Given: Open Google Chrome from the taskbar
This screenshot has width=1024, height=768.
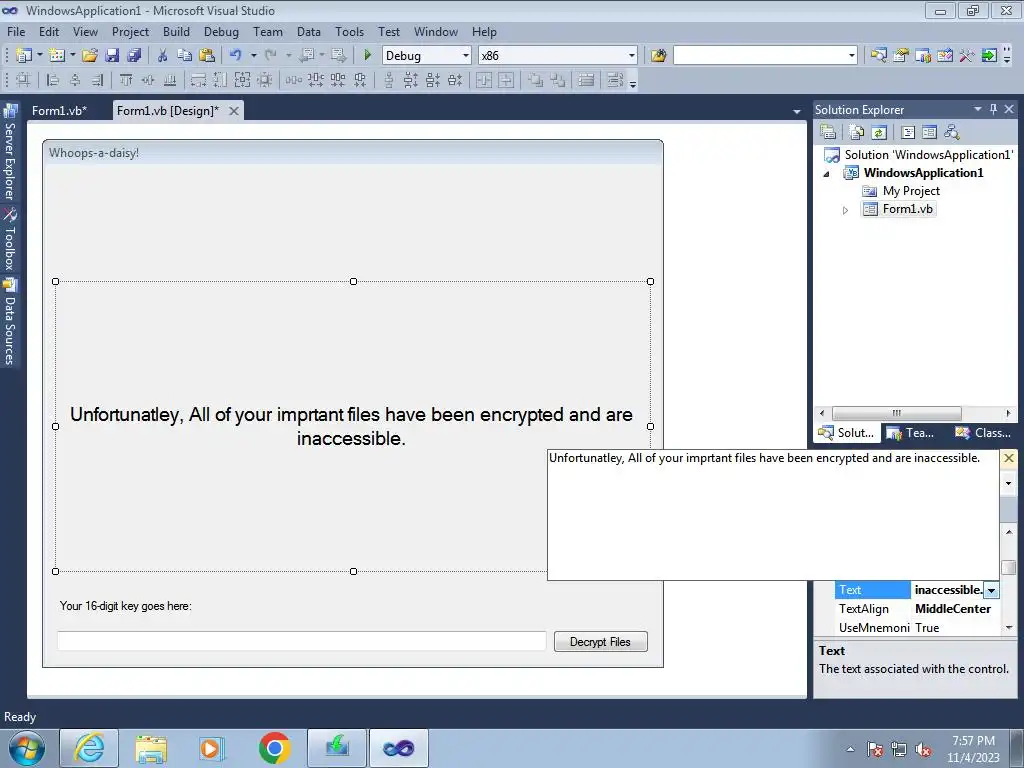Looking at the screenshot, I should pos(274,748).
